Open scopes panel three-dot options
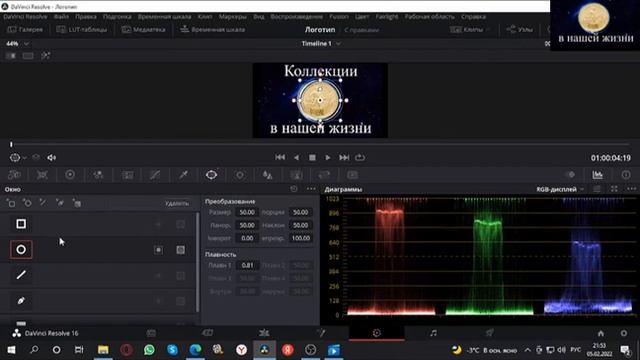640x360 pixels. [x=631, y=189]
